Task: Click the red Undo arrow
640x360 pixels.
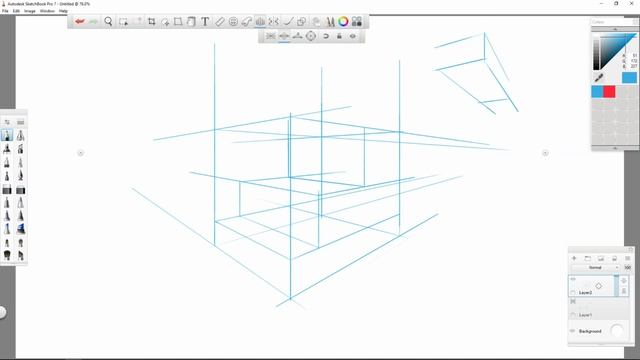Action: click(80, 21)
